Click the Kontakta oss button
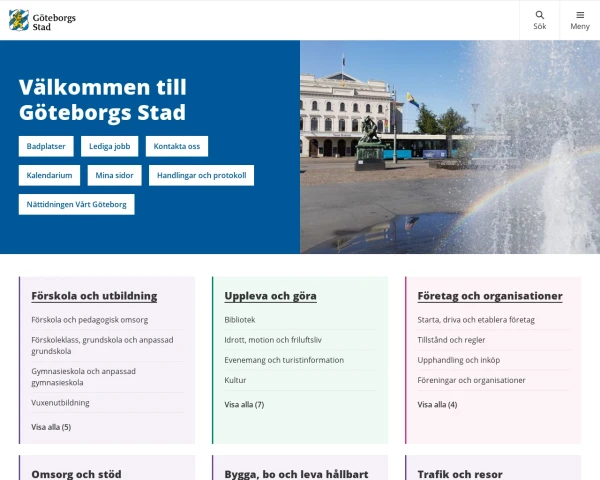Image resolution: width=600 pixels, height=480 pixels. click(177, 146)
